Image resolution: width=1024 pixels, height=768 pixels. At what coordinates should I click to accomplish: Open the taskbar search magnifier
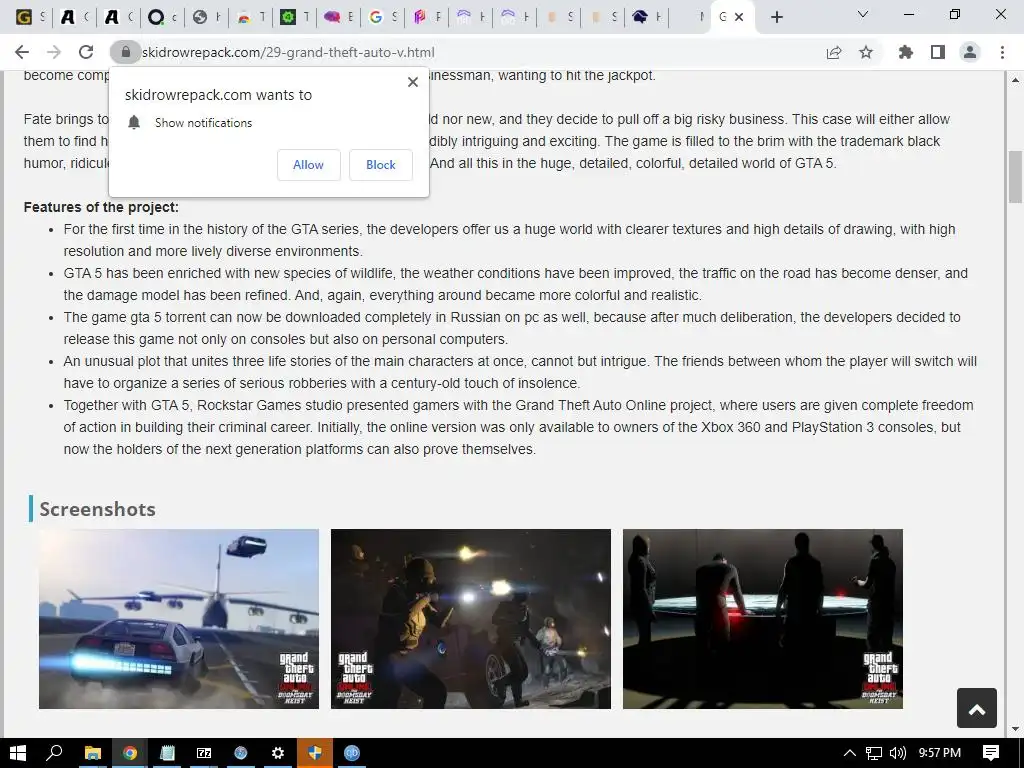click(x=54, y=753)
